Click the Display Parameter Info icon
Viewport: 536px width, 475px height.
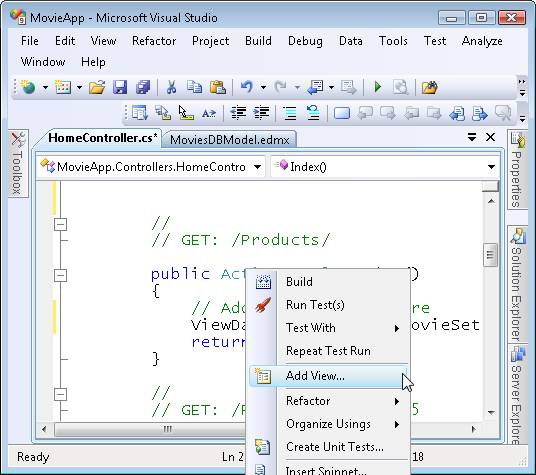(163, 113)
